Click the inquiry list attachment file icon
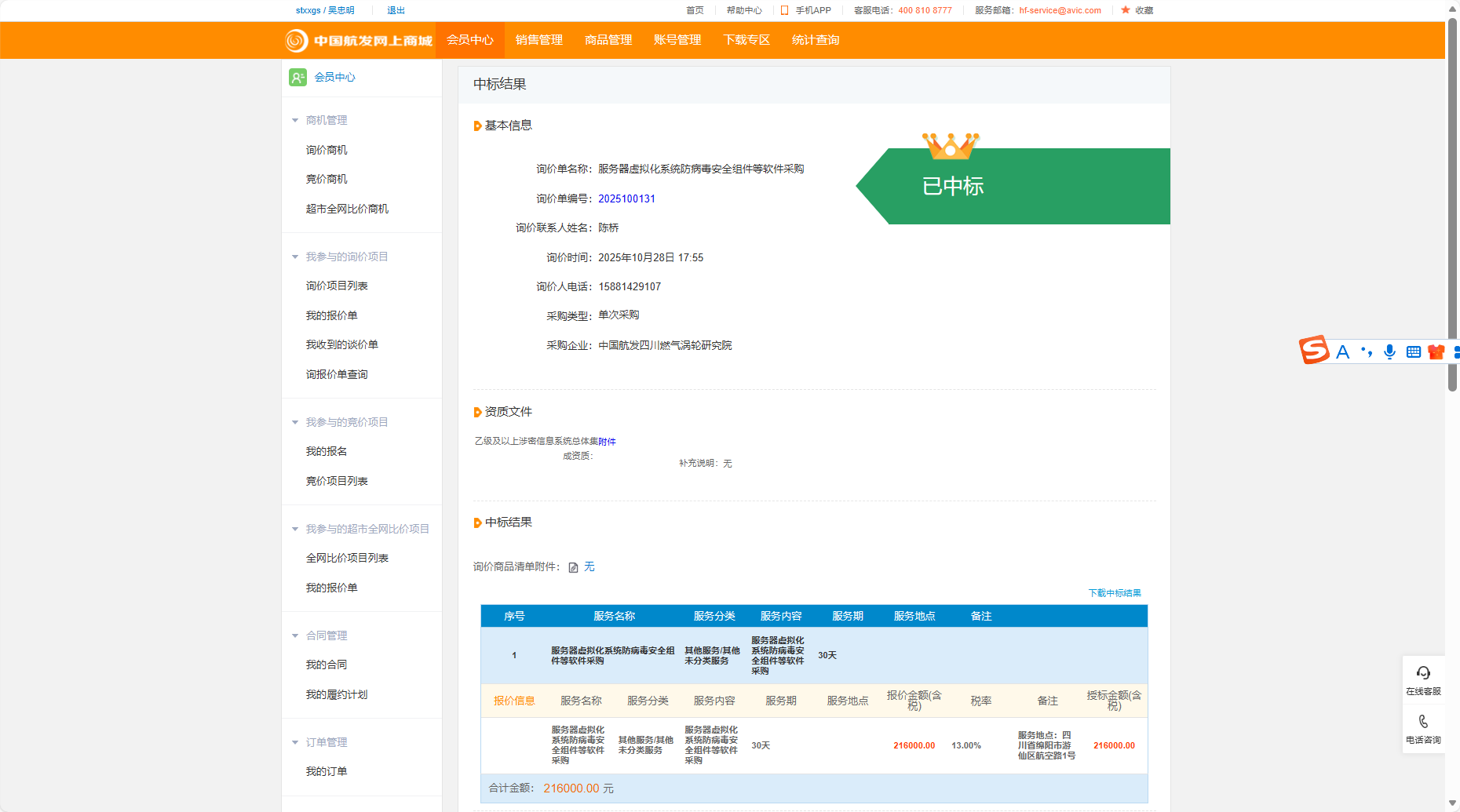1460x812 pixels. [x=573, y=567]
